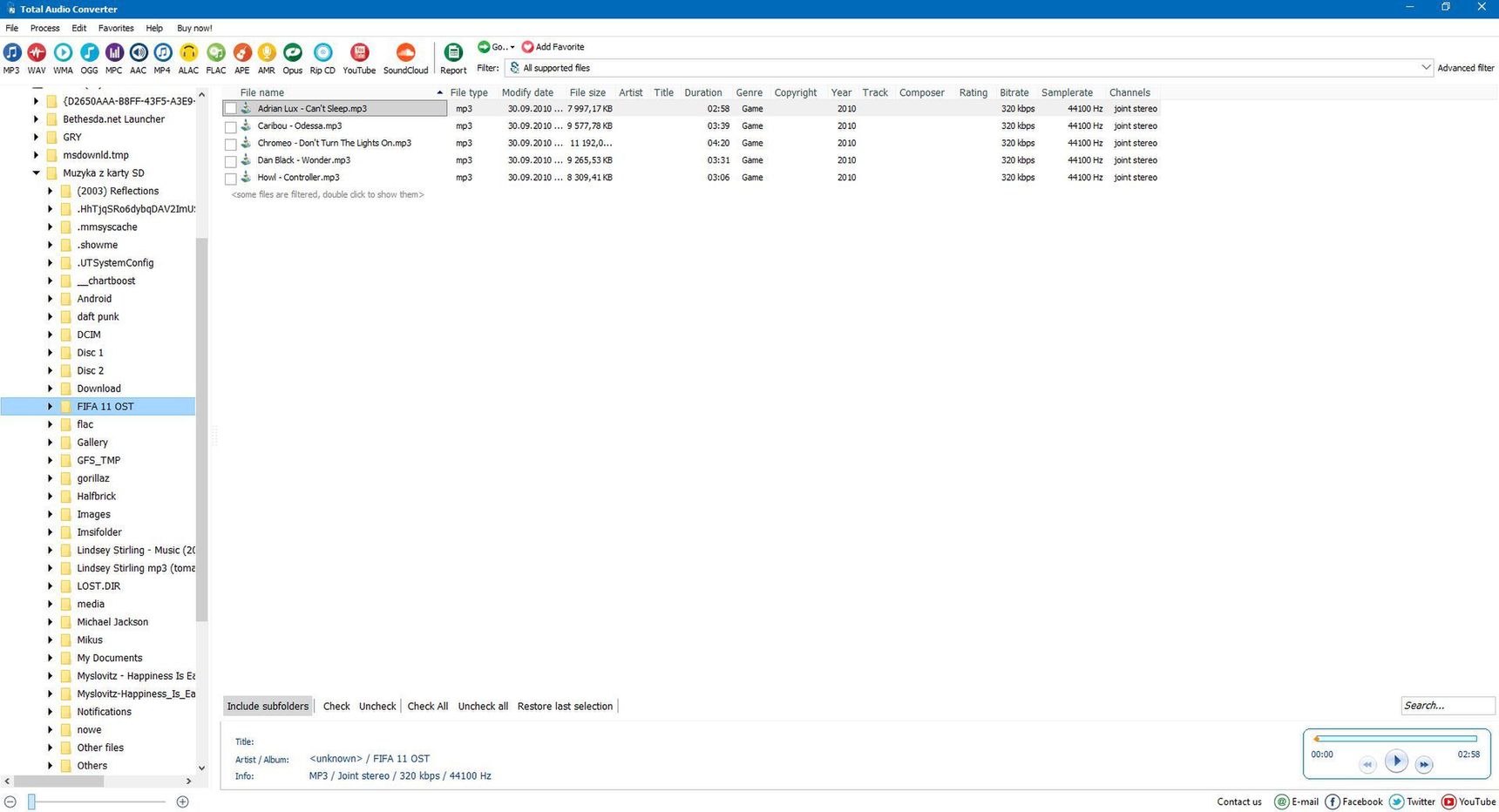The height and width of the screenshot is (812, 1499).
Task: Click the Go navigation button
Action: 496,47
